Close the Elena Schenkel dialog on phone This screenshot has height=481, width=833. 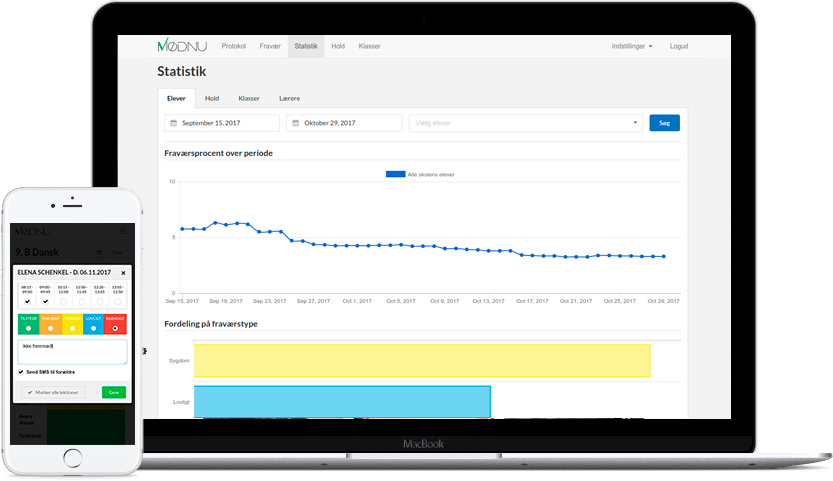123,271
